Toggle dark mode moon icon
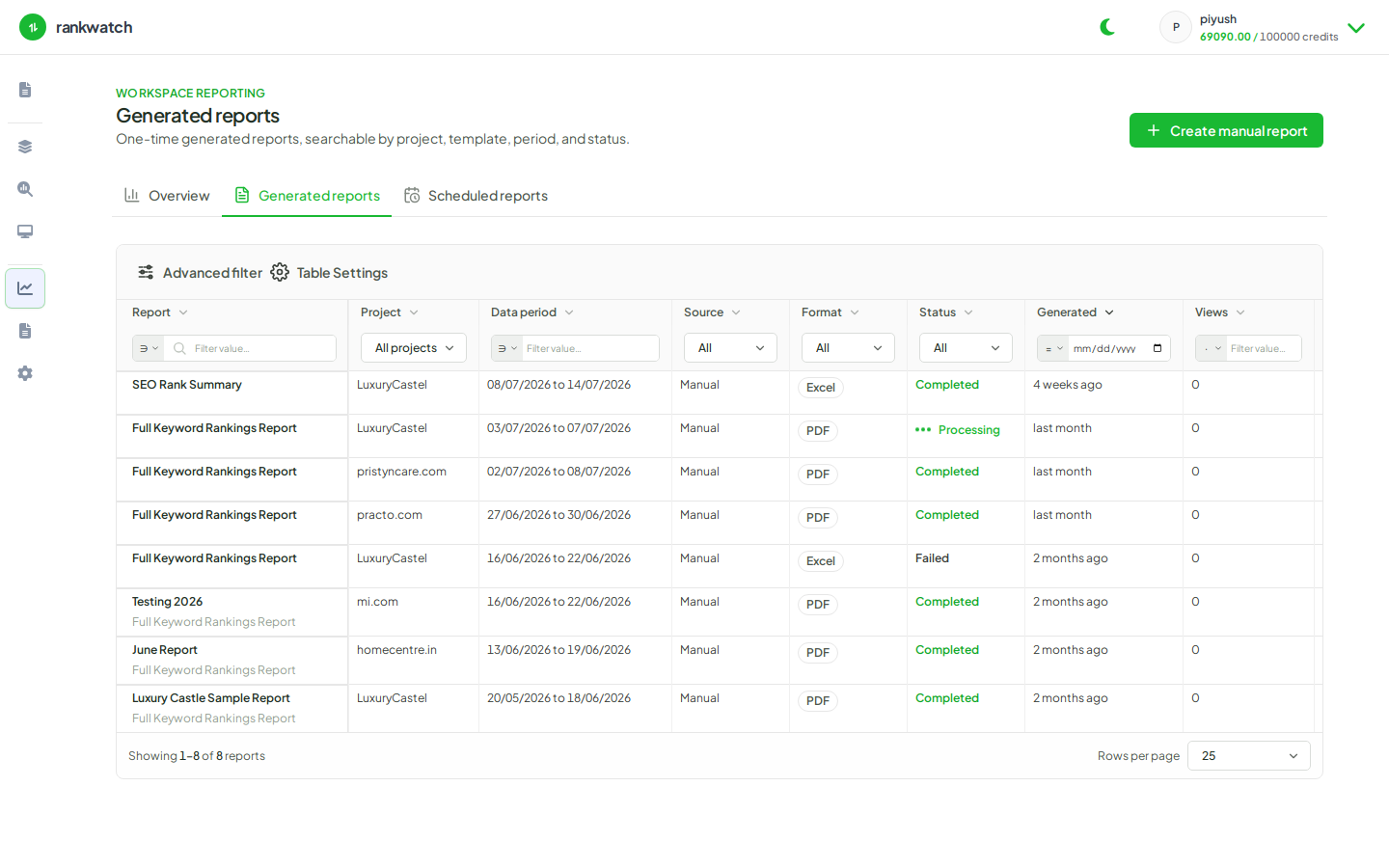 (x=1107, y=27)
